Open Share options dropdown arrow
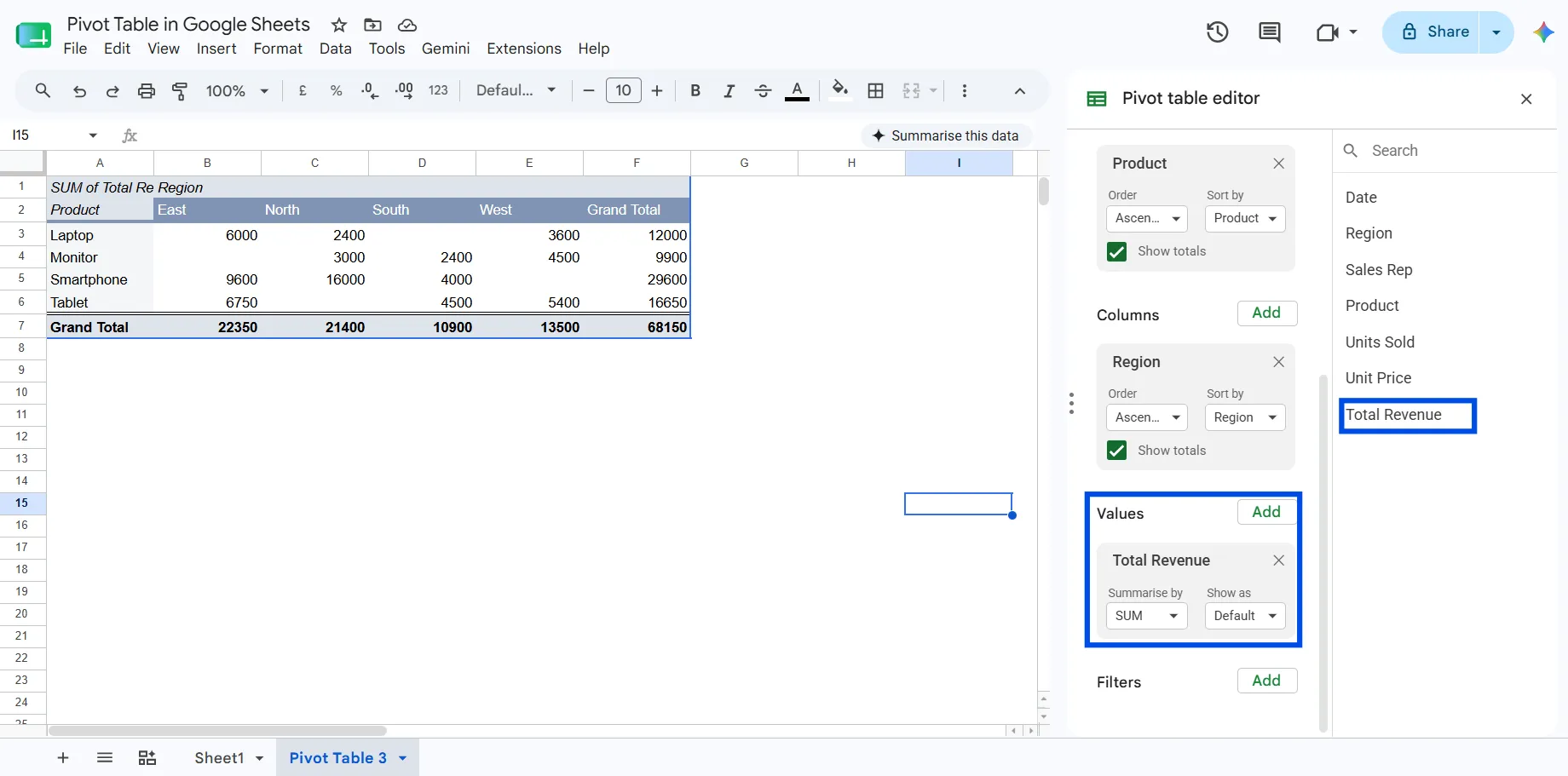This screenshot has height=776, width=1568. (x=1496, y=32)
